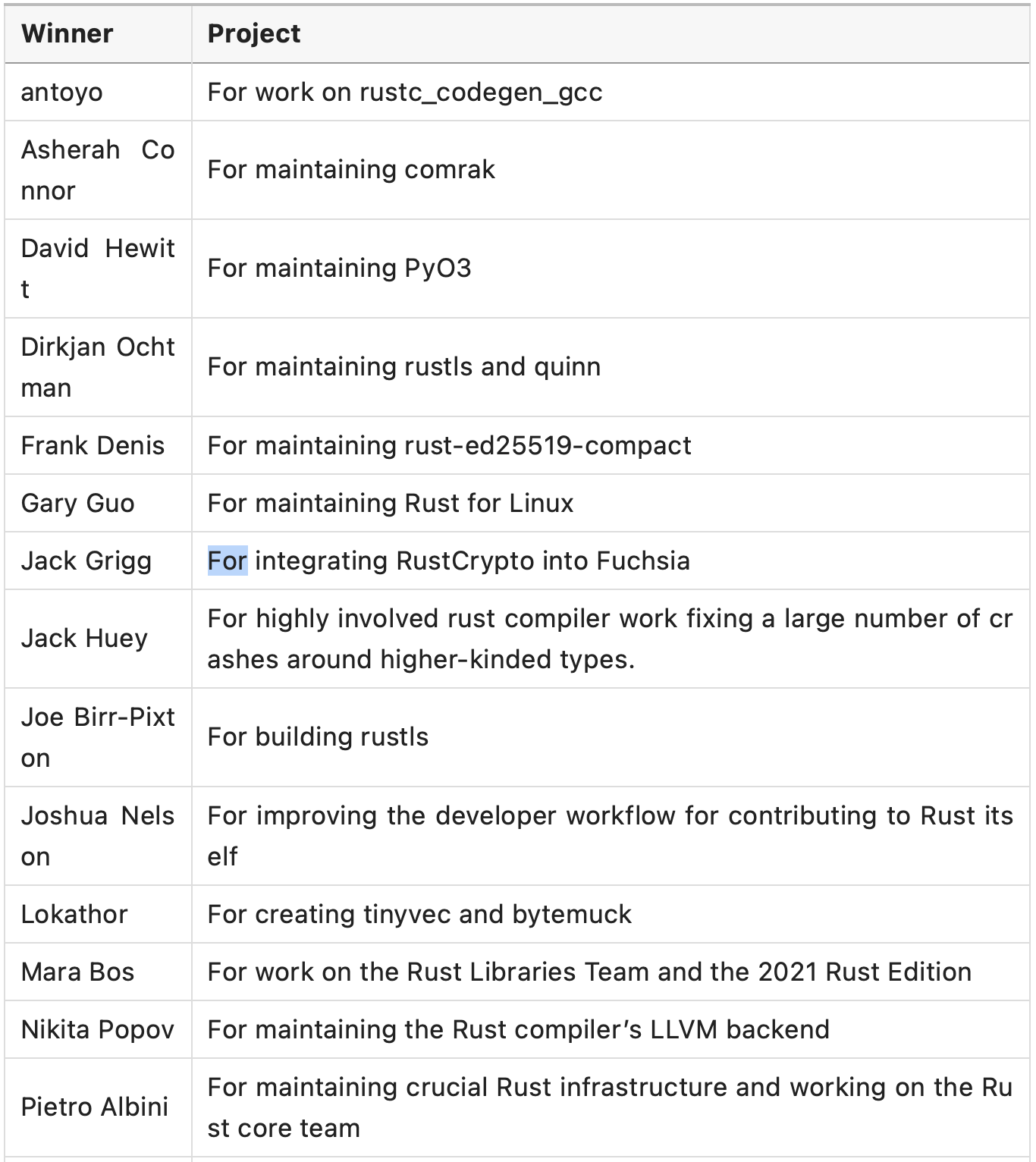The image size is (1036, 1162).
Task: Click the Pietro Albini winner cell
Action: tap(94, 1107)
